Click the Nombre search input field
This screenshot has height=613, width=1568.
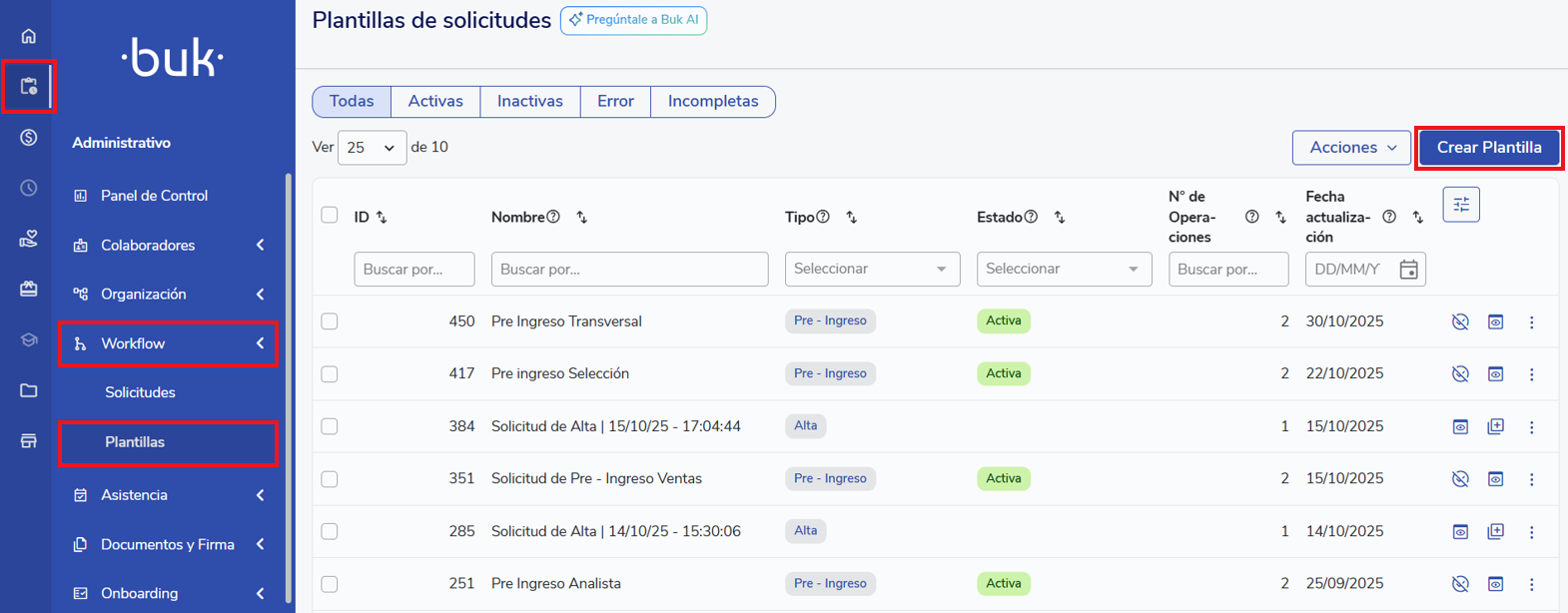(629, 270)
